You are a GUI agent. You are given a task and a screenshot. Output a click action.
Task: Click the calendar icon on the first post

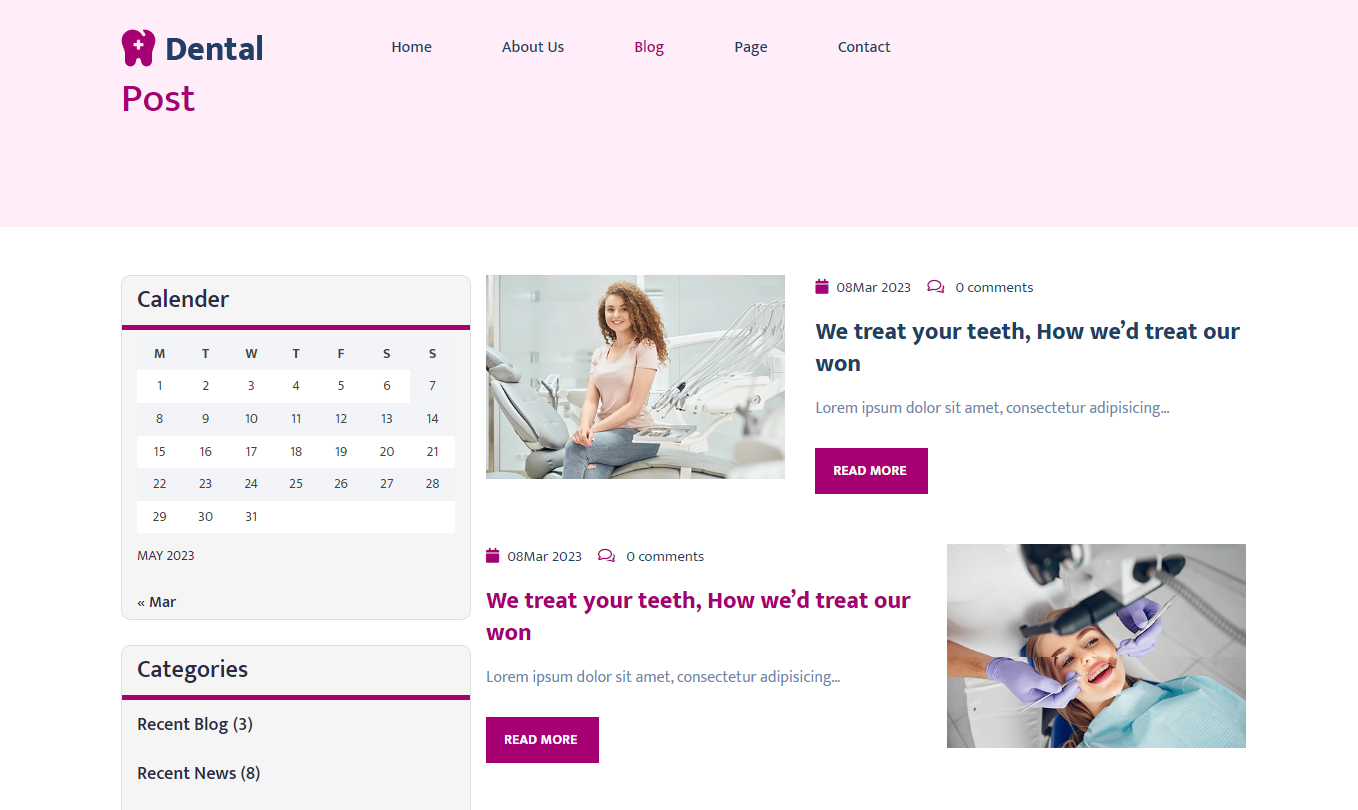[x=822, y=287]
